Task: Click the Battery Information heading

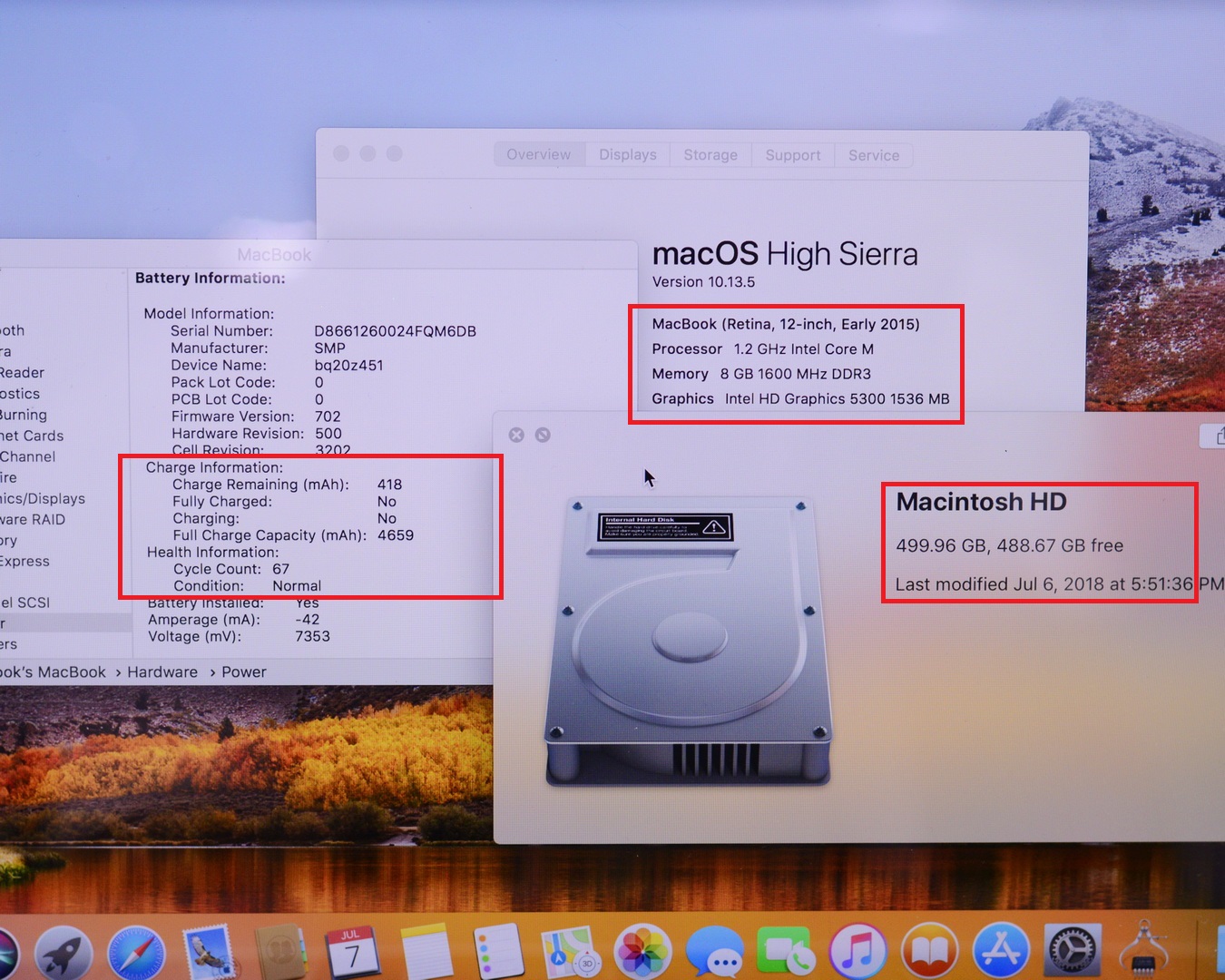Action: click(211, 278)
